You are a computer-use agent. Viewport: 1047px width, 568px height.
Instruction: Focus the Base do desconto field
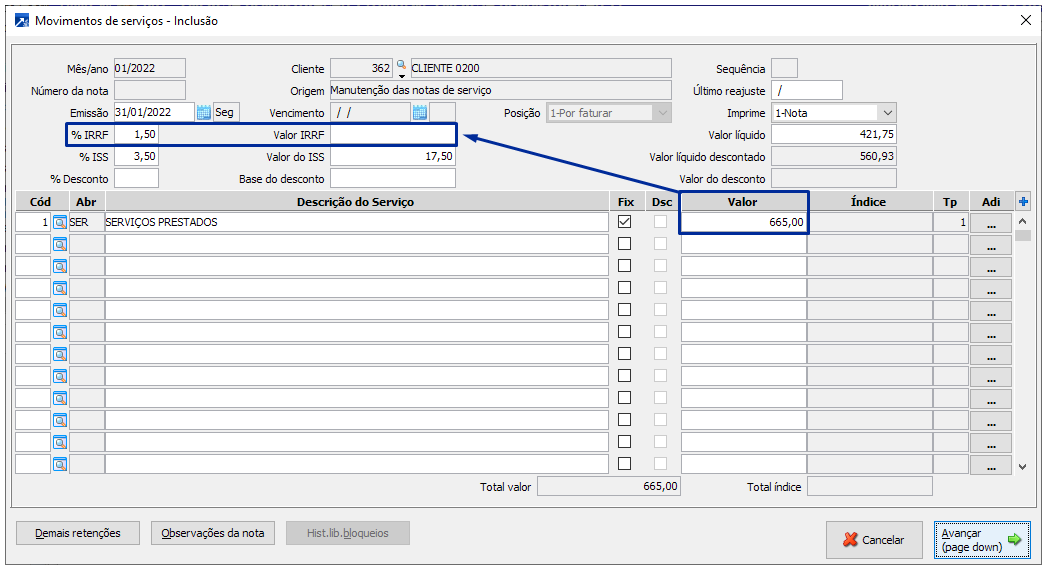393,179
